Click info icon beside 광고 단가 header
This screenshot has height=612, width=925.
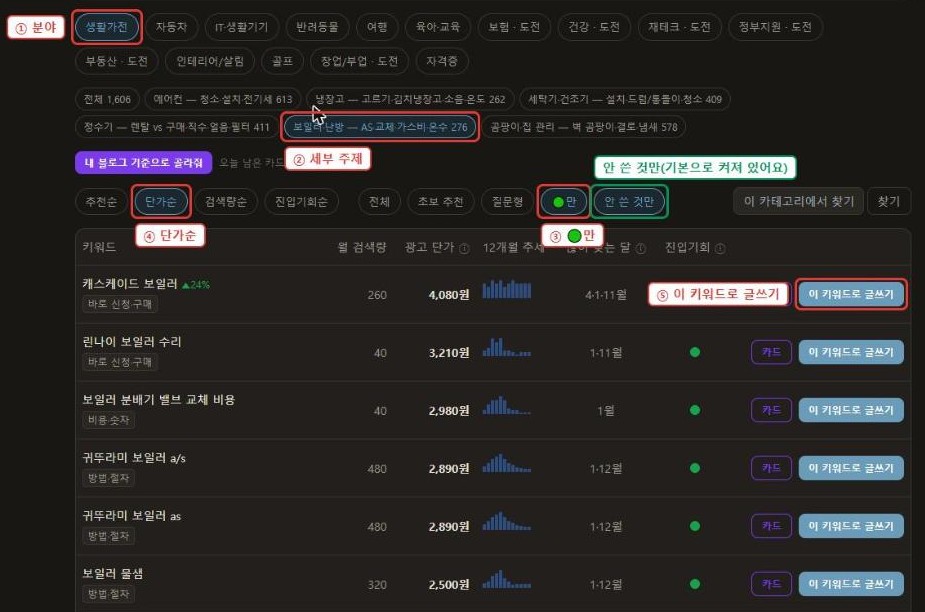pos(464,248)
